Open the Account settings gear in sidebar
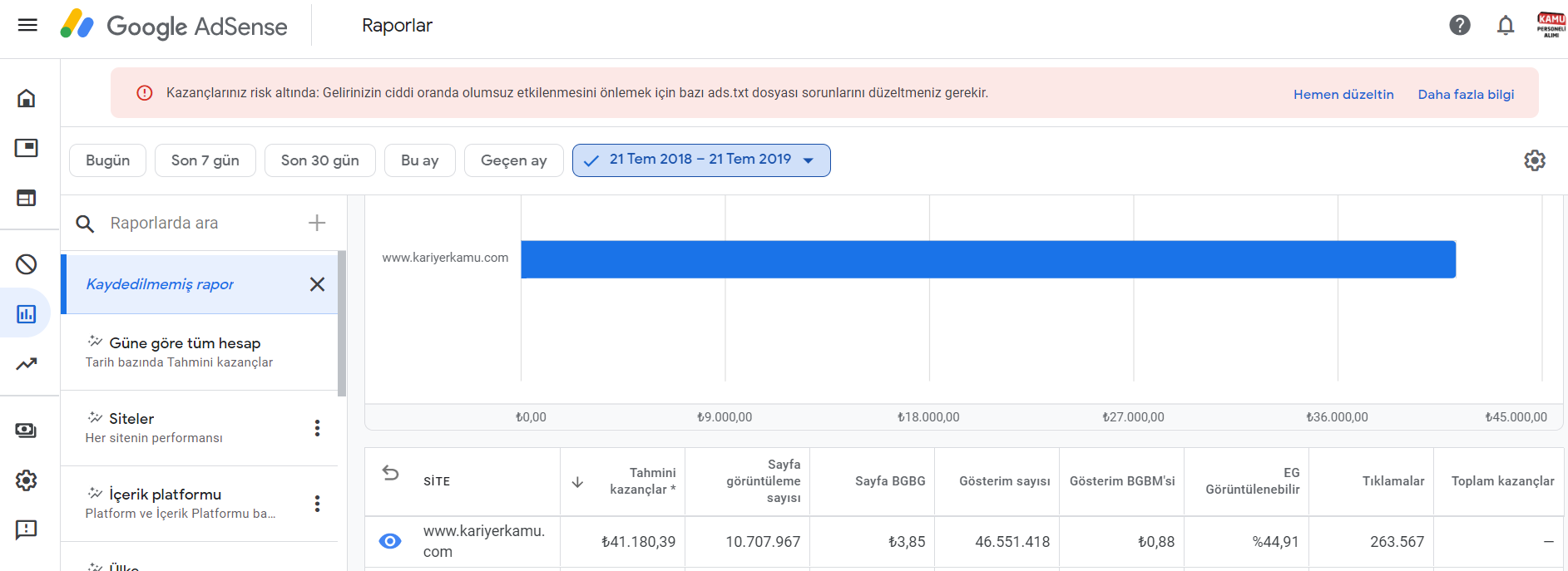 (27, 480)
